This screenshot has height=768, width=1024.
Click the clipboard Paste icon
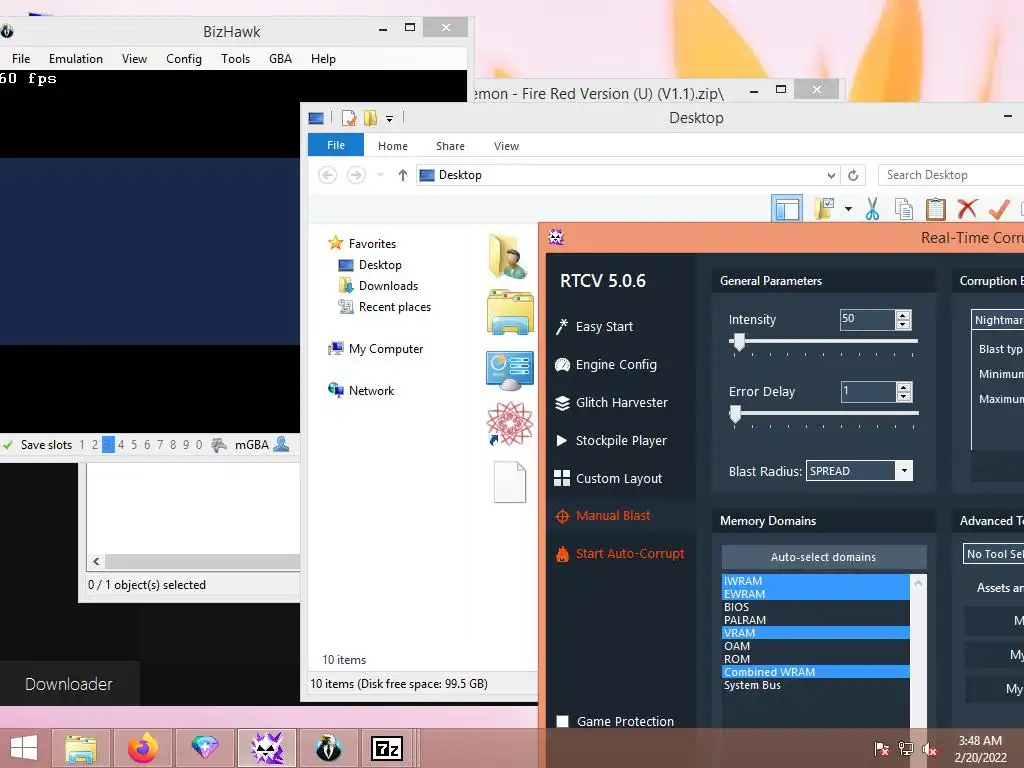[936, 209]
